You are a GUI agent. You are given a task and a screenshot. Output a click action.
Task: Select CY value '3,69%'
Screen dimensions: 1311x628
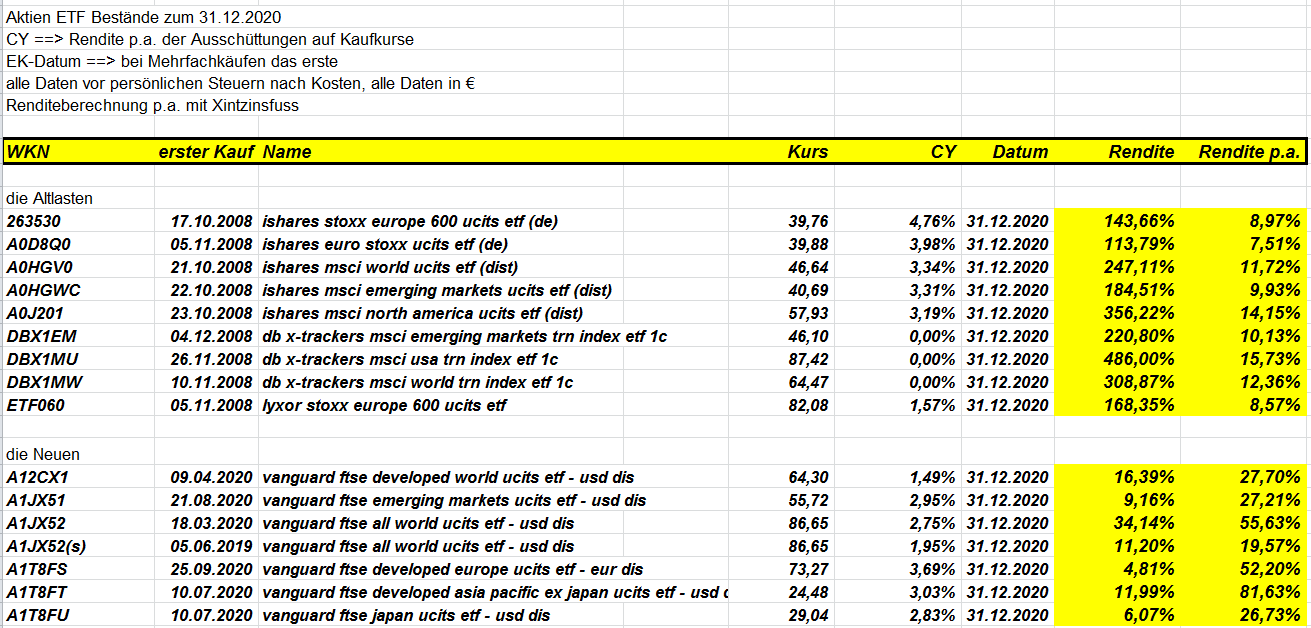932,570
